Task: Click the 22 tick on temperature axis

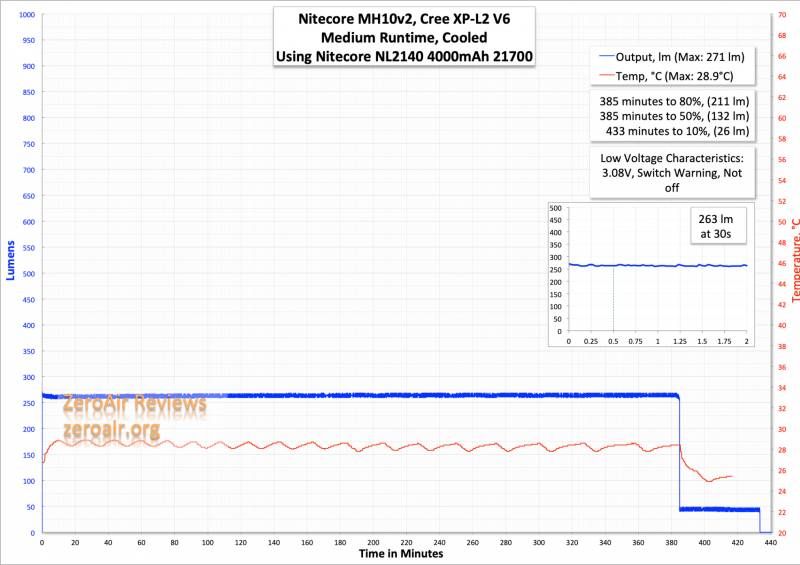Action: (782, 512)
